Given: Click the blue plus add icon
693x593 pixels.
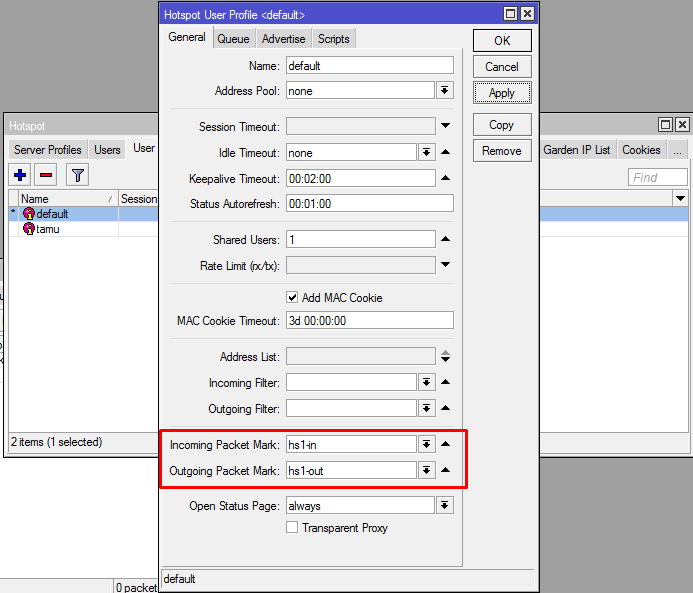Looking at the screenshot, I should [20, 175].
